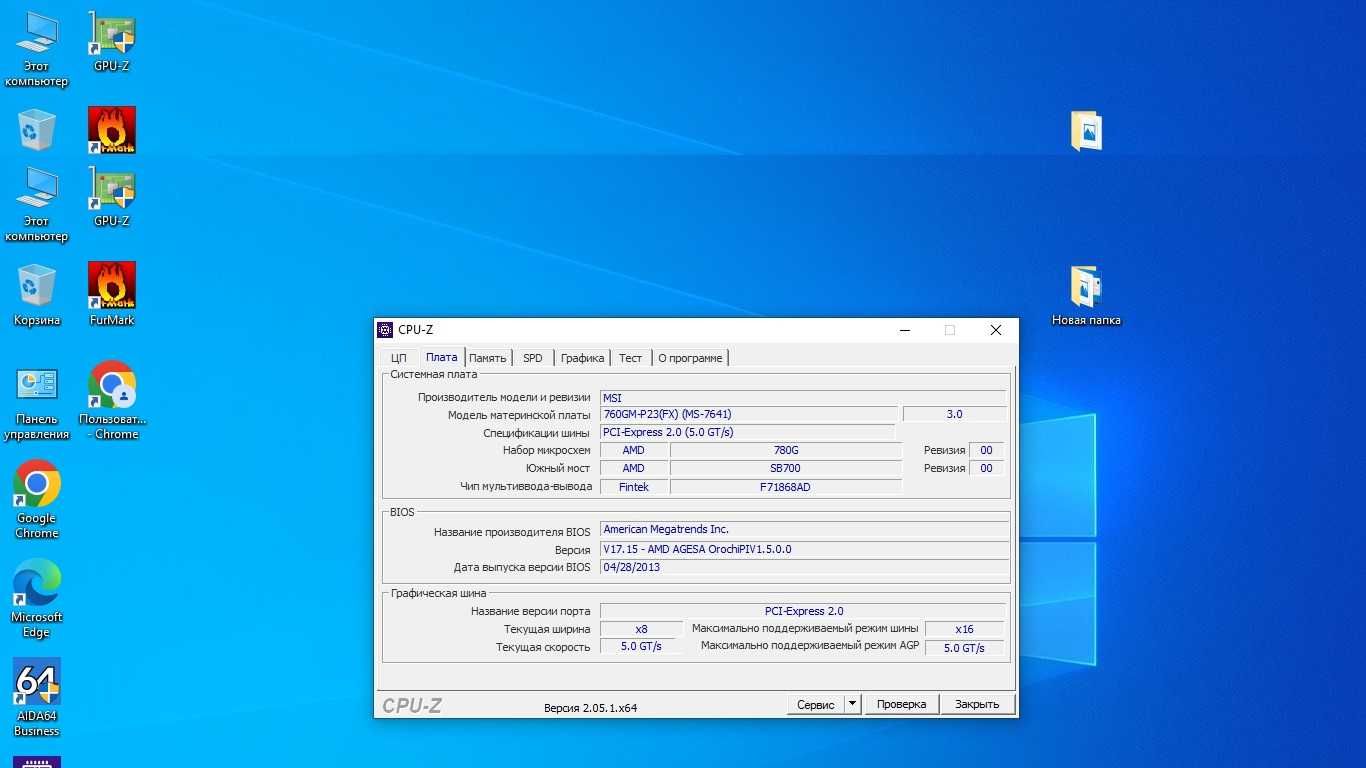
Task: Click the SB700 southbridge value
Action: point(786,468)
